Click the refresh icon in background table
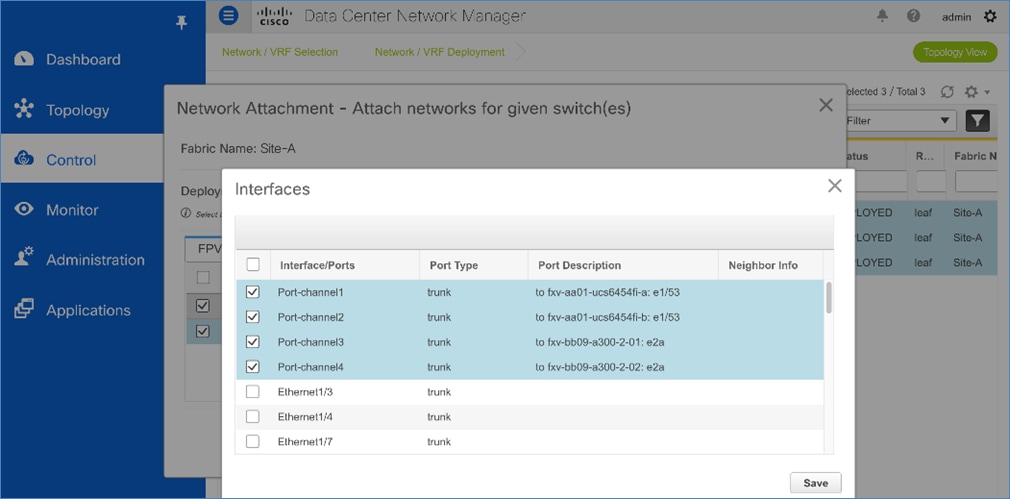1010x499 pixels. pyautogui.click(x=947, y=92)
